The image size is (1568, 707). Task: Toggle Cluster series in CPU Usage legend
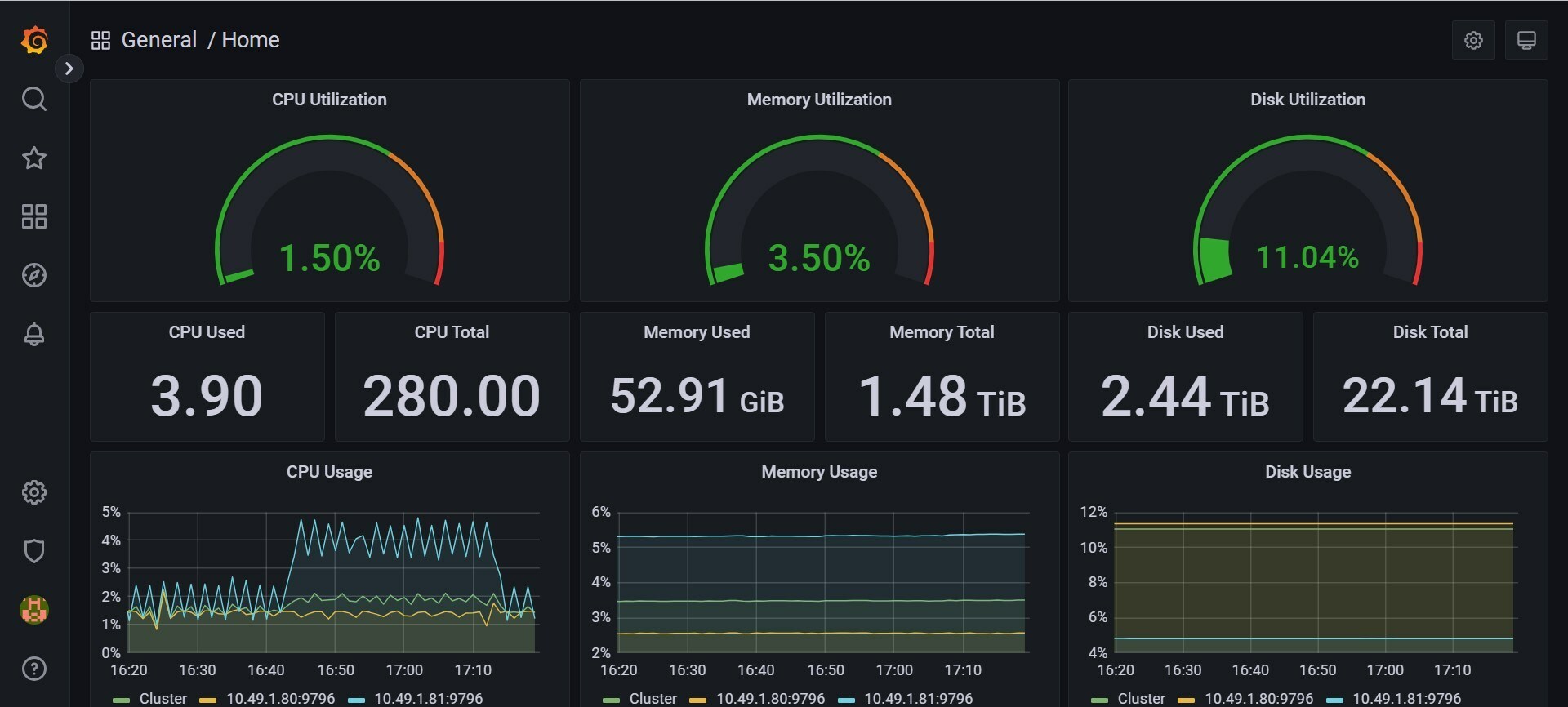pyautogui.click(x=163, y=699)
